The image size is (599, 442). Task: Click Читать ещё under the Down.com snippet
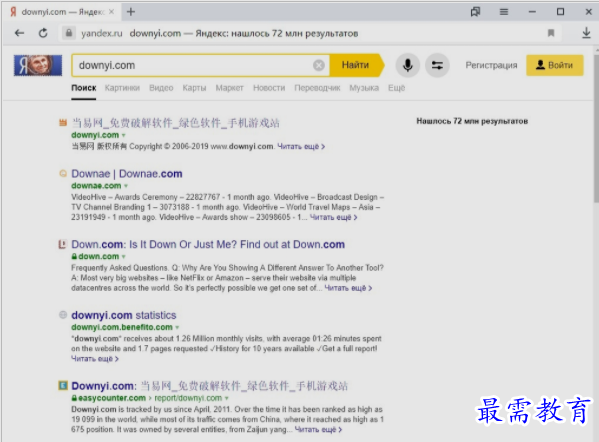[x=348, y=288]
